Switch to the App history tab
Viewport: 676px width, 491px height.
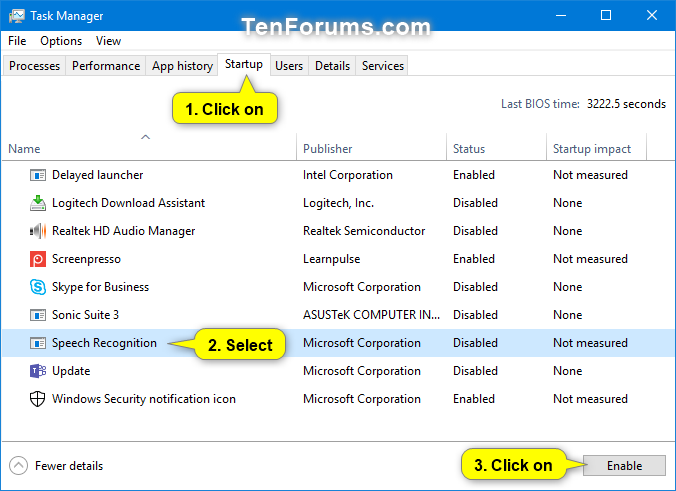(x=182, y=66)
